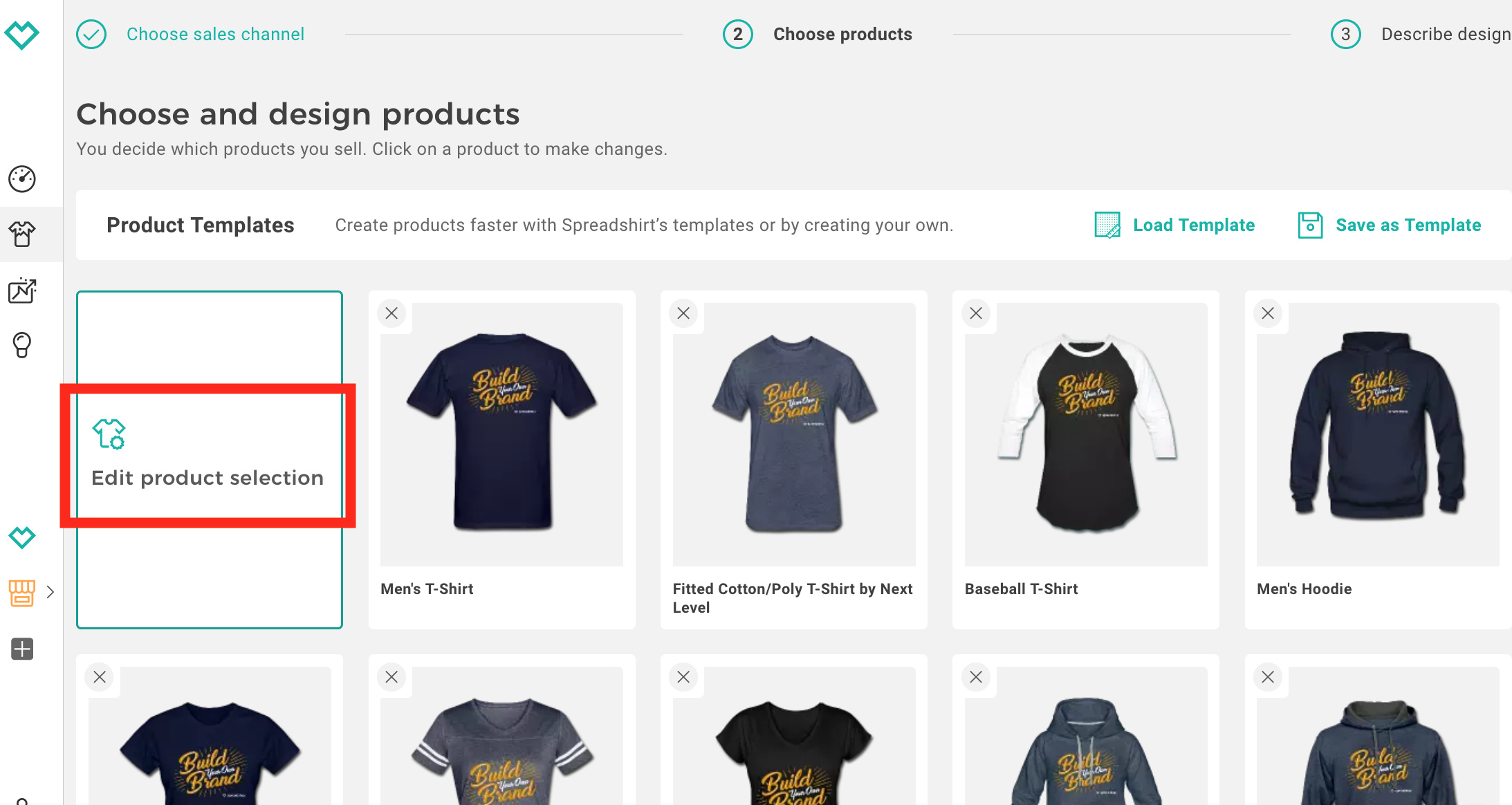
Task: Click Save as Template link
Action: (1408, 225)
